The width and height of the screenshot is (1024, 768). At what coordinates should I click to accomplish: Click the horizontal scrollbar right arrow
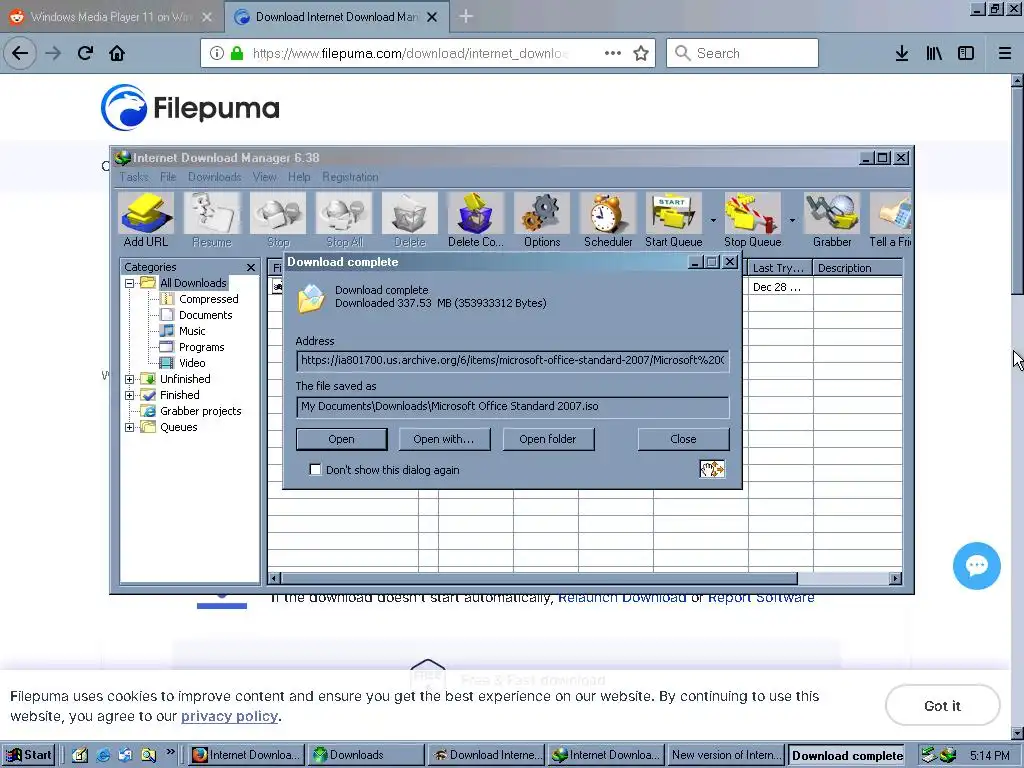tap(895, 578)
